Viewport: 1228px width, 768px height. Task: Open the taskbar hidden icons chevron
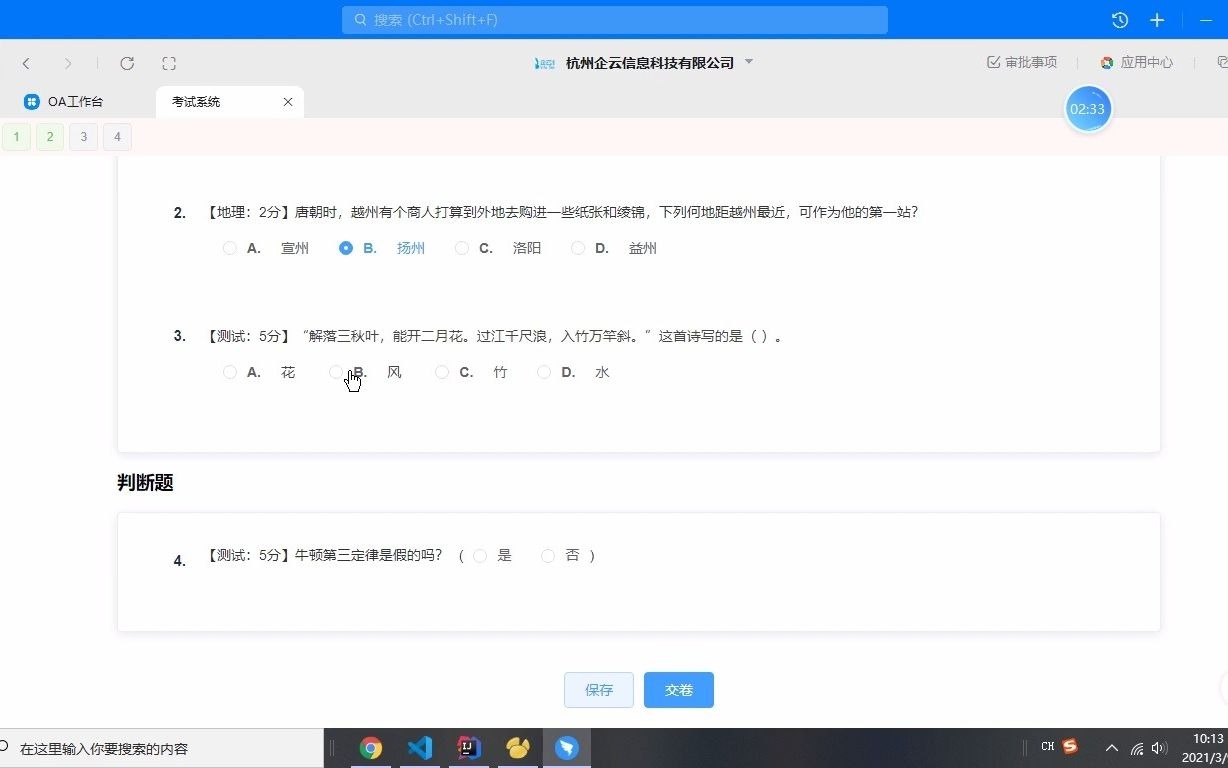1111,747
